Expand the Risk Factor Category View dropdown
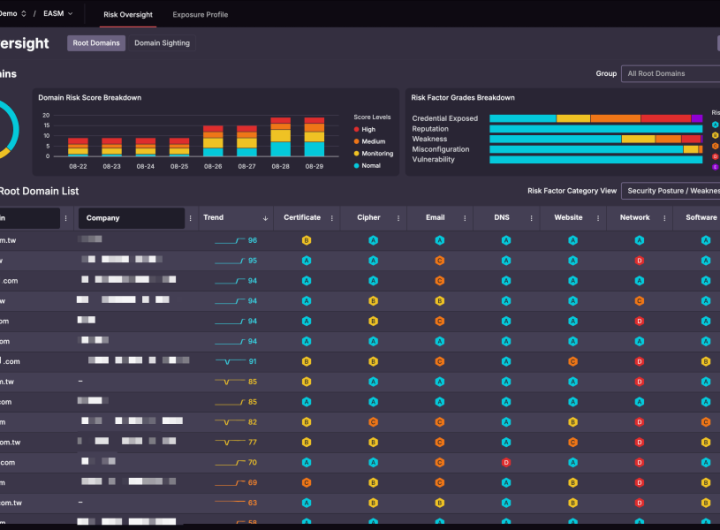Image resolution: width=720 pixels, height=530 pixels. coord(670,191)
